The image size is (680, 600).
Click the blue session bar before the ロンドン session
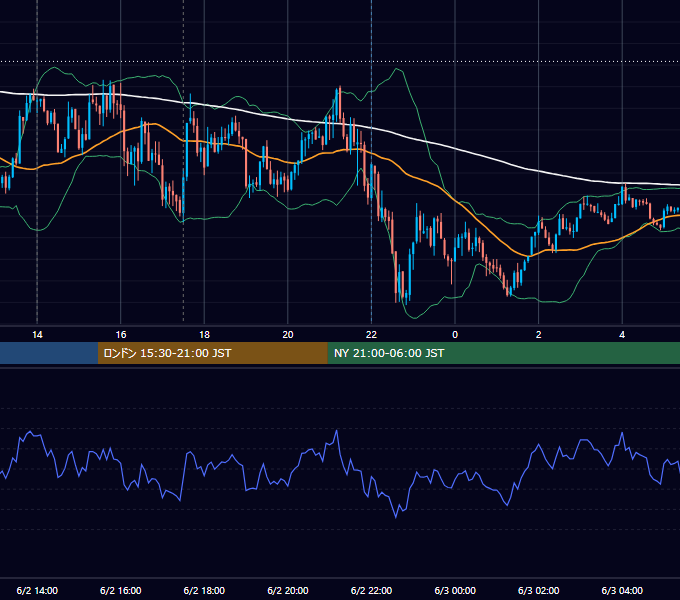[x=49, y=353]
